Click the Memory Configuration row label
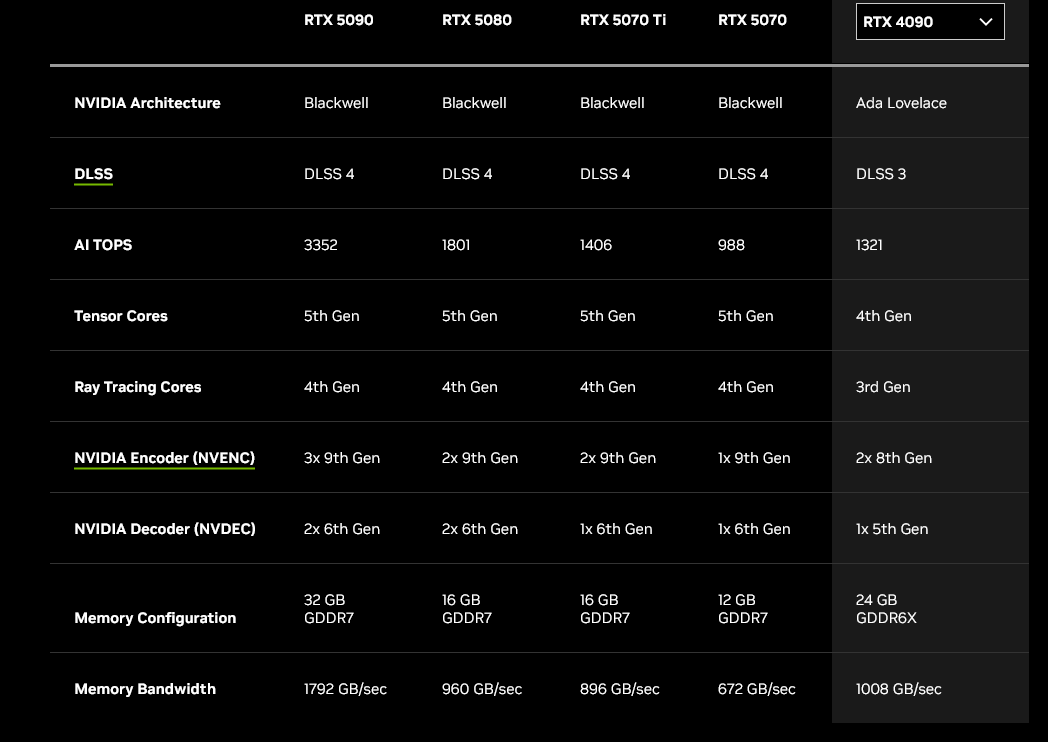 155,618
